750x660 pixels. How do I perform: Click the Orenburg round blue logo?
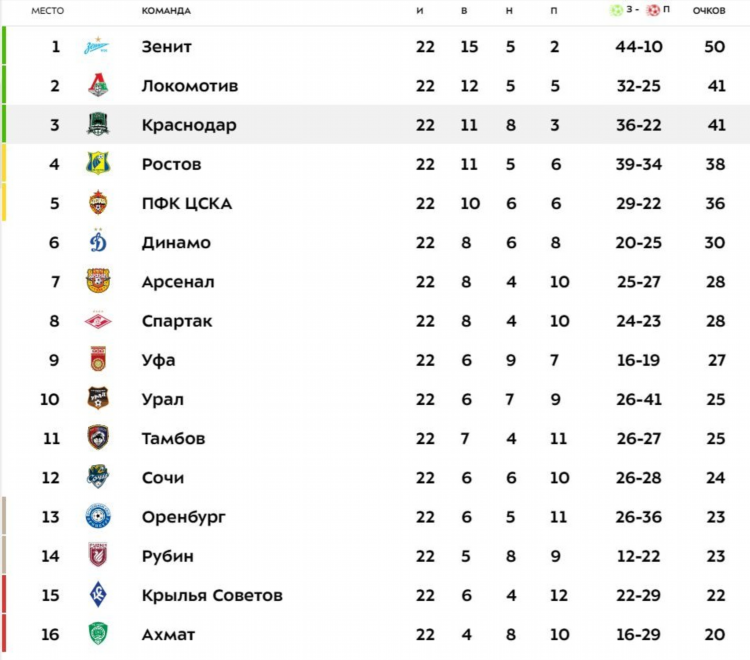98,516
